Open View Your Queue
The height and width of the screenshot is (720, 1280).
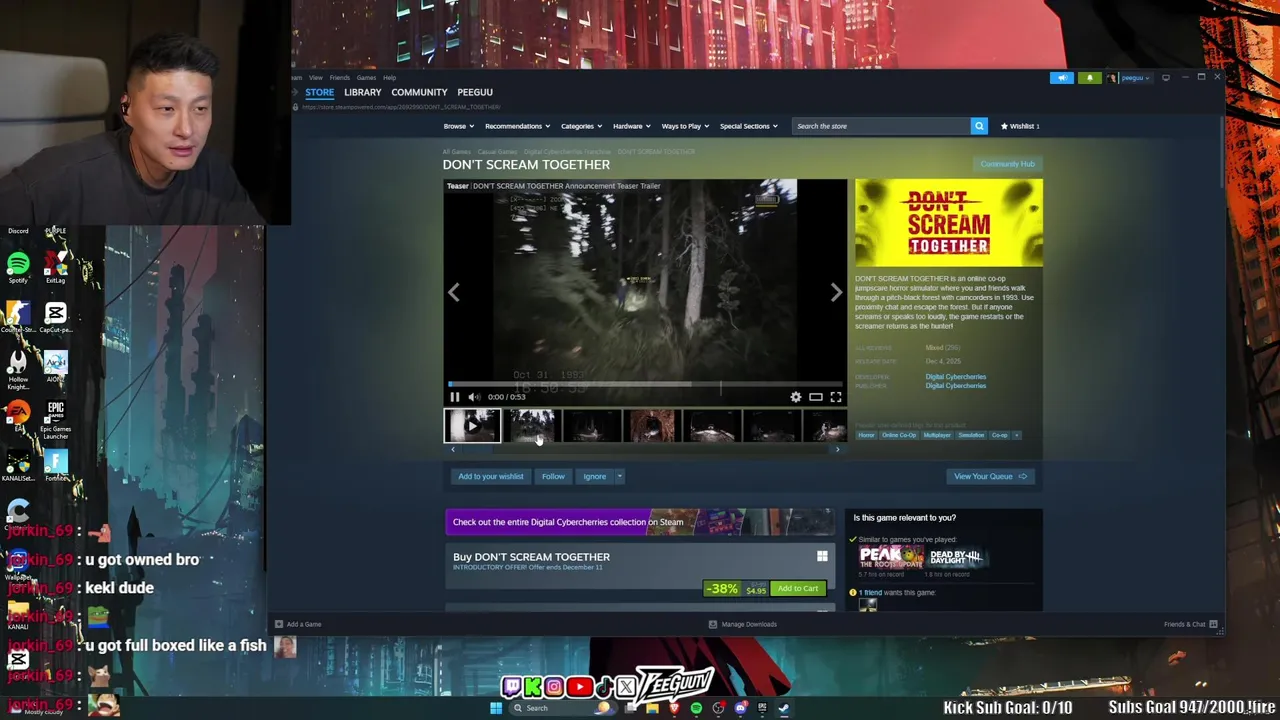pyautogui.click(x=990, y=476)
